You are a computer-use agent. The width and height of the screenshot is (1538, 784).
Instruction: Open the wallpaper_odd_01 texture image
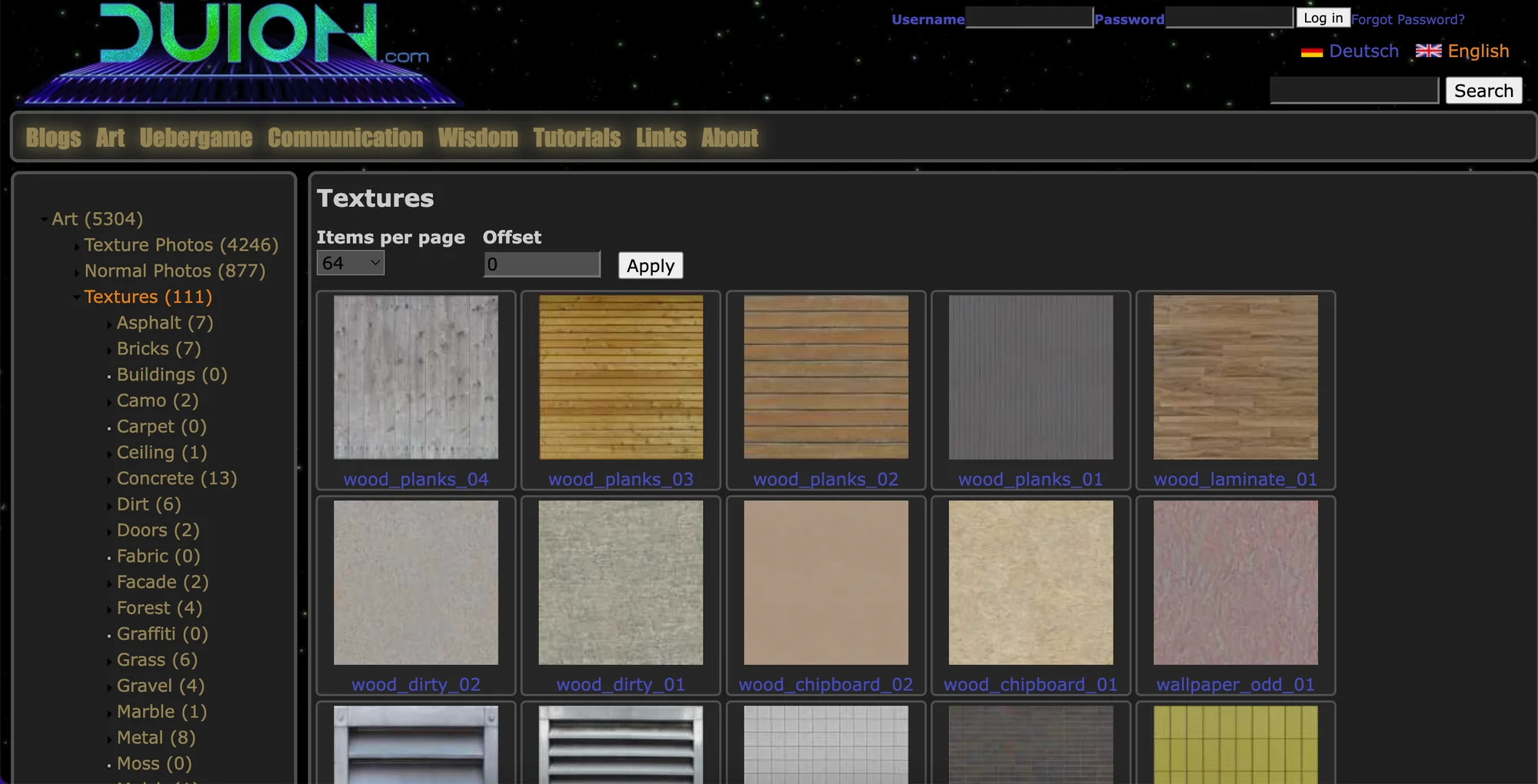coord(1235,583)
